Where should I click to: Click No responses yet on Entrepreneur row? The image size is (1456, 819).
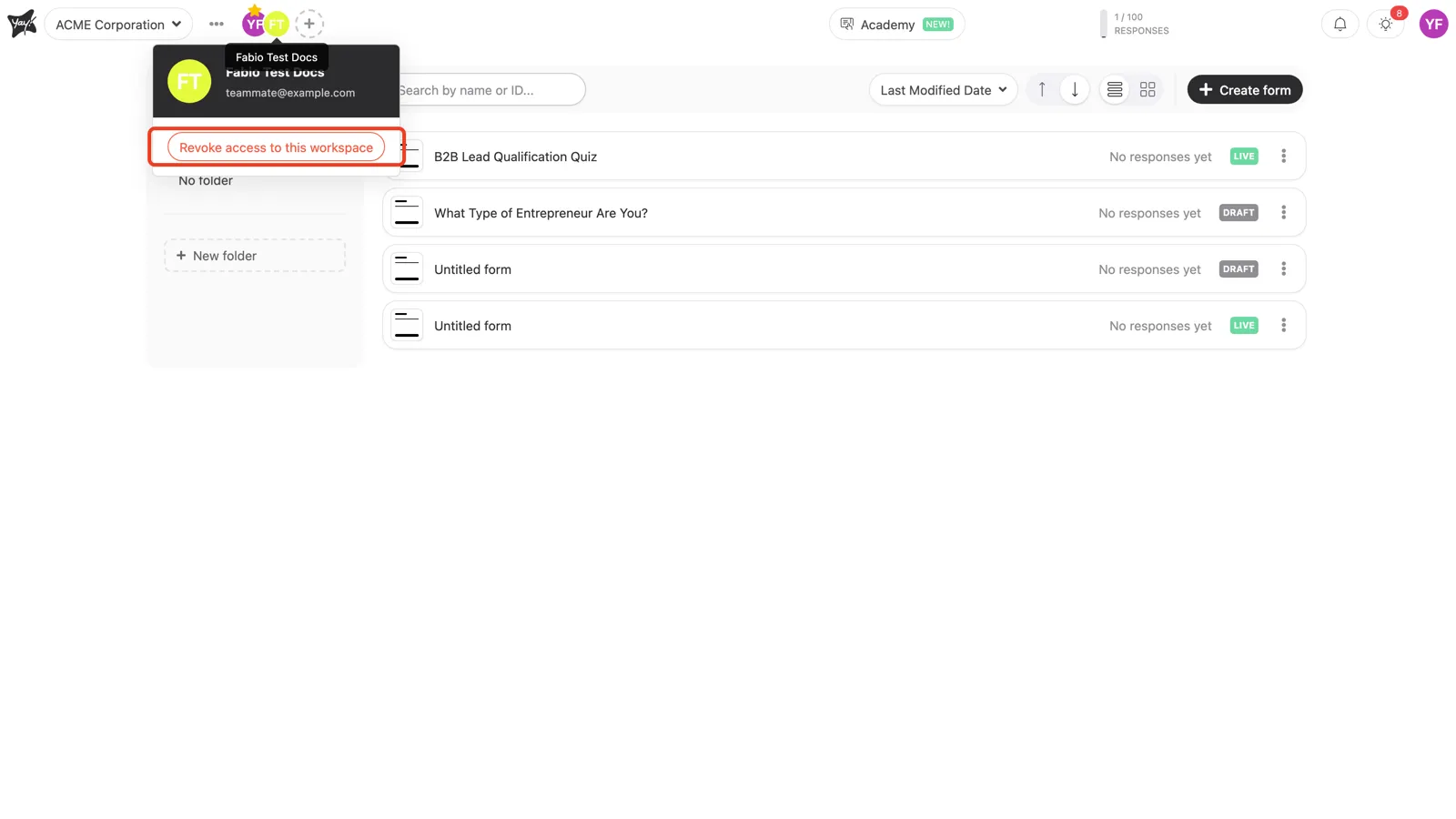pos(1149,213)
